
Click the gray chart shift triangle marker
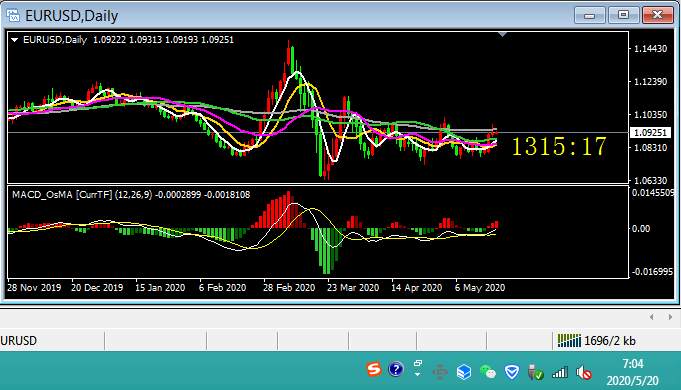point(502,34)
